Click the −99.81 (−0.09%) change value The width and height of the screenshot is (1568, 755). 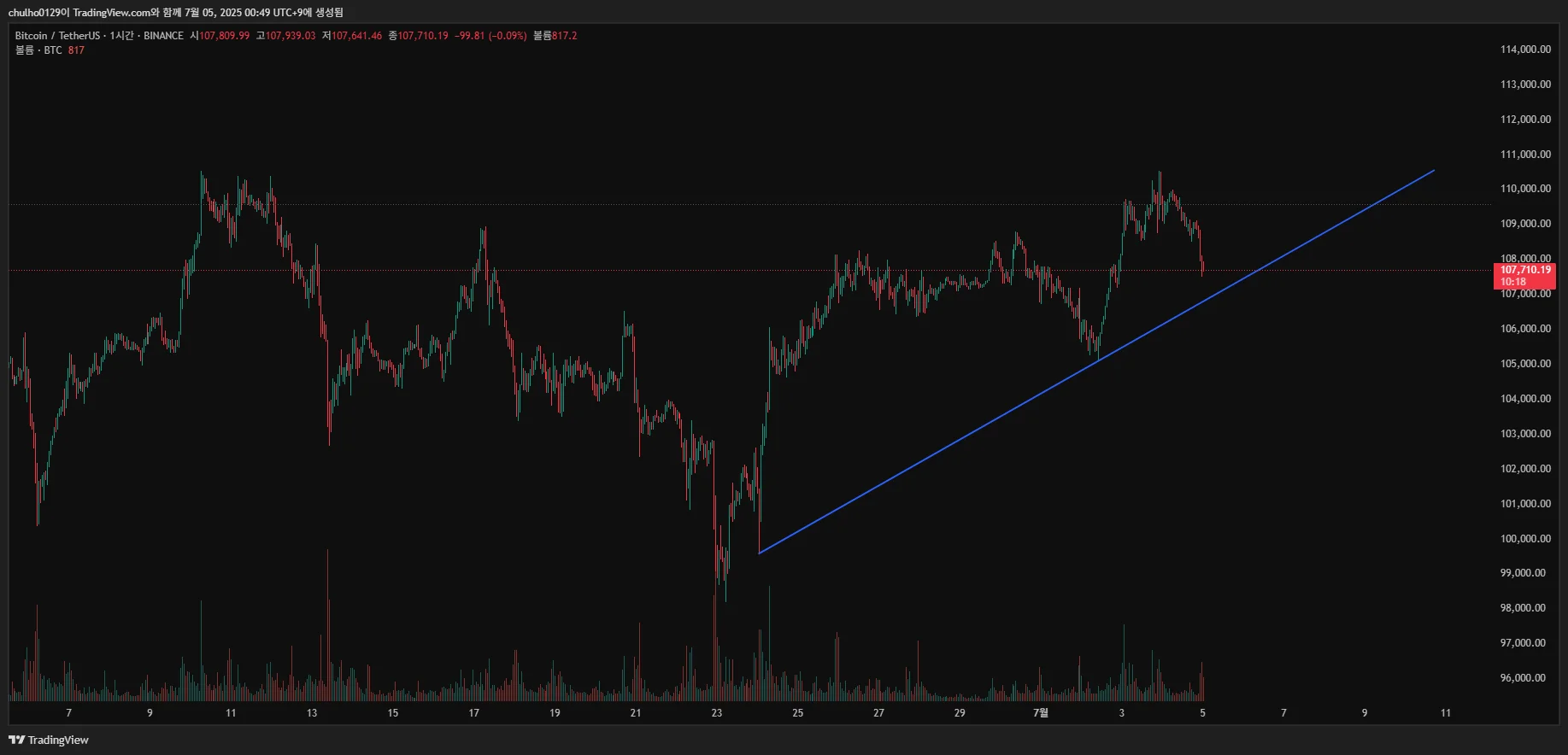[490, 36]
